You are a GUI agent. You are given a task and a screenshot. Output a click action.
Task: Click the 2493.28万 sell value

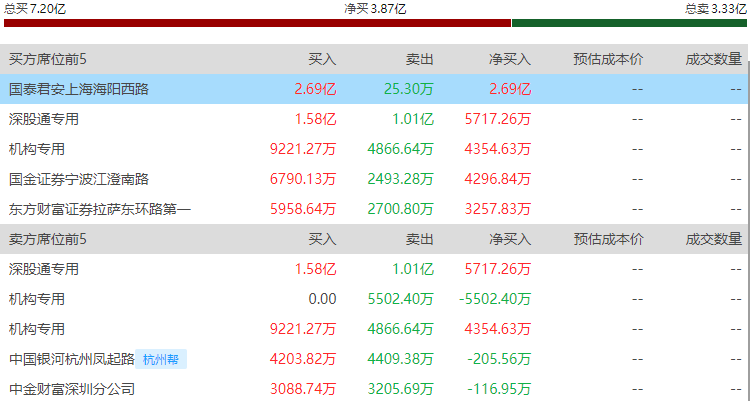401,179
